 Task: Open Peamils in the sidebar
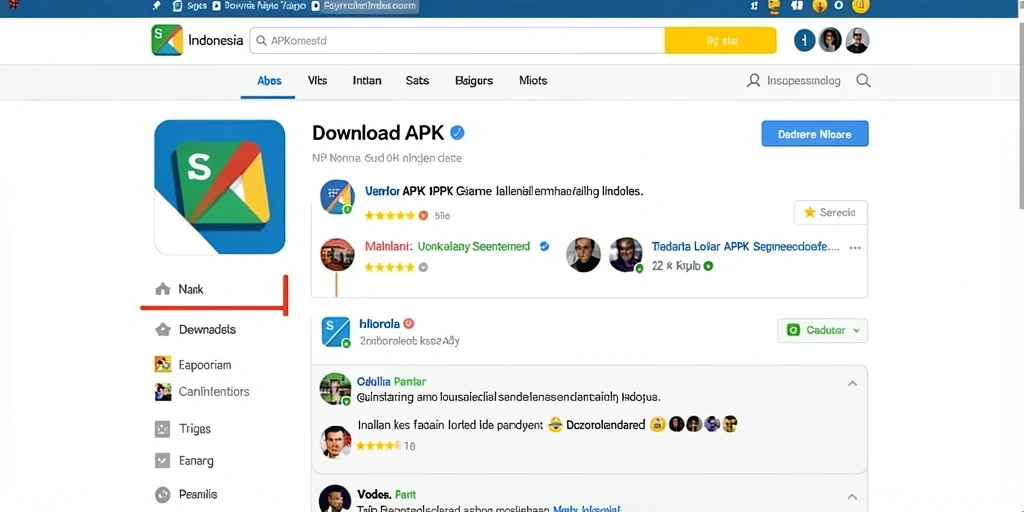click(x=198, y=494)
